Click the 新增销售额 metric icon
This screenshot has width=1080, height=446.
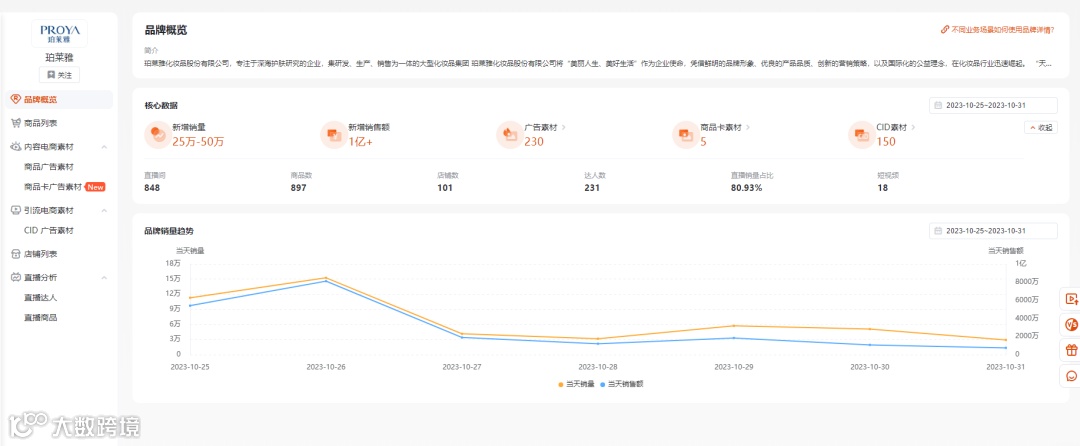click(x=333, y=135)
